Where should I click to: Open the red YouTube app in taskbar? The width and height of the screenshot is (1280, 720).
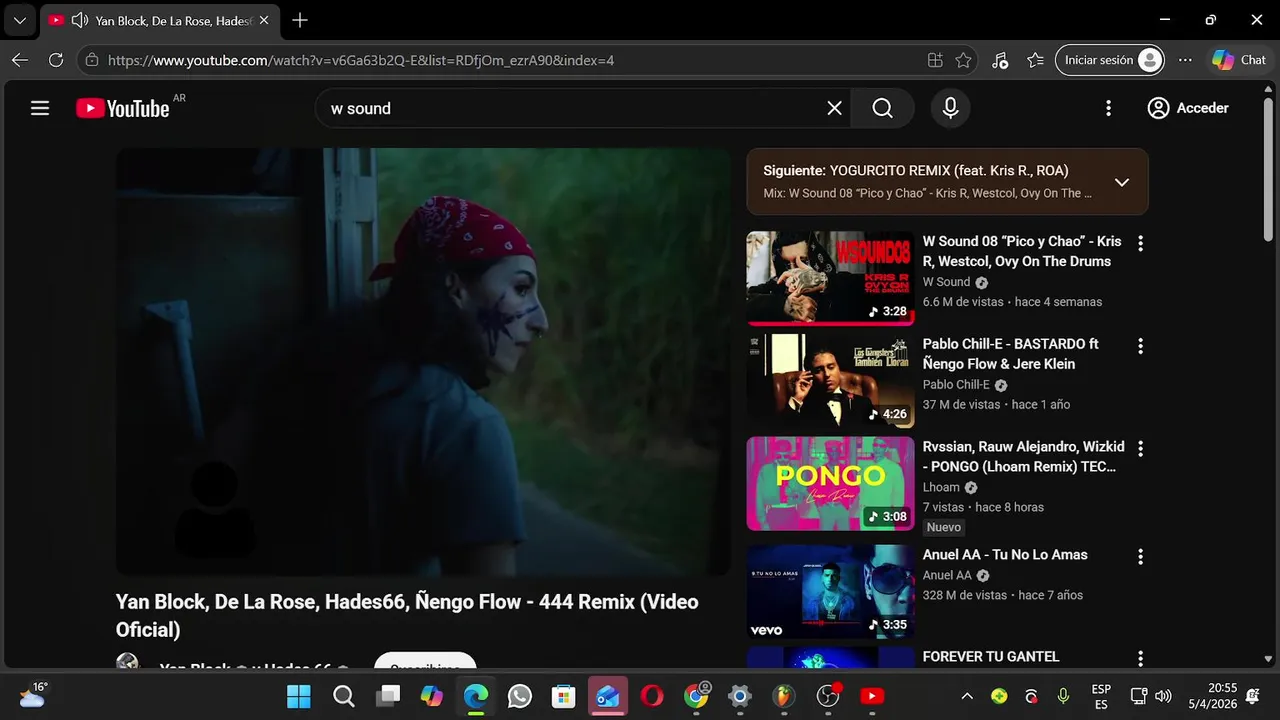tap(872, 696)
